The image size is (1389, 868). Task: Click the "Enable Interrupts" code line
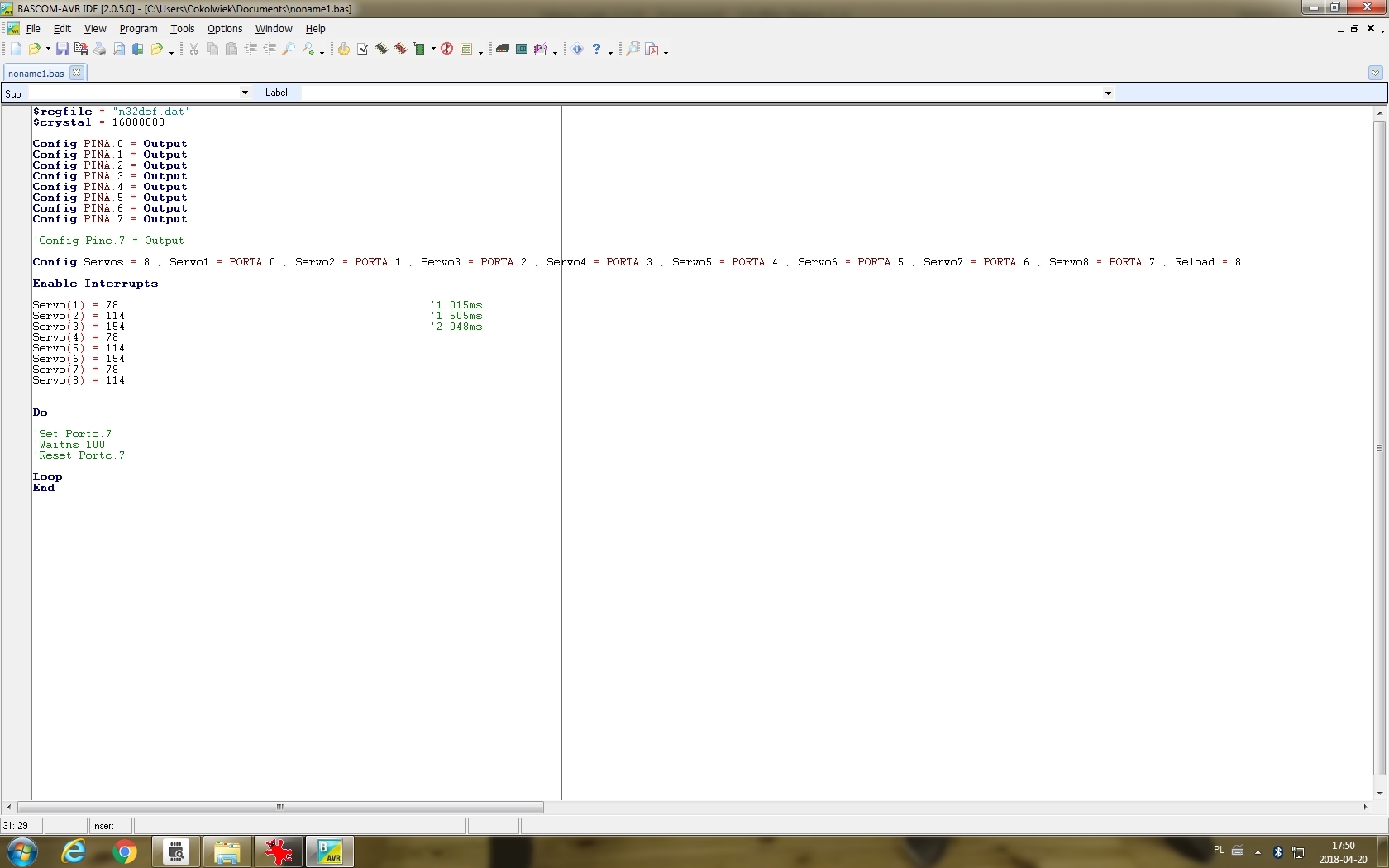point(95,284)
